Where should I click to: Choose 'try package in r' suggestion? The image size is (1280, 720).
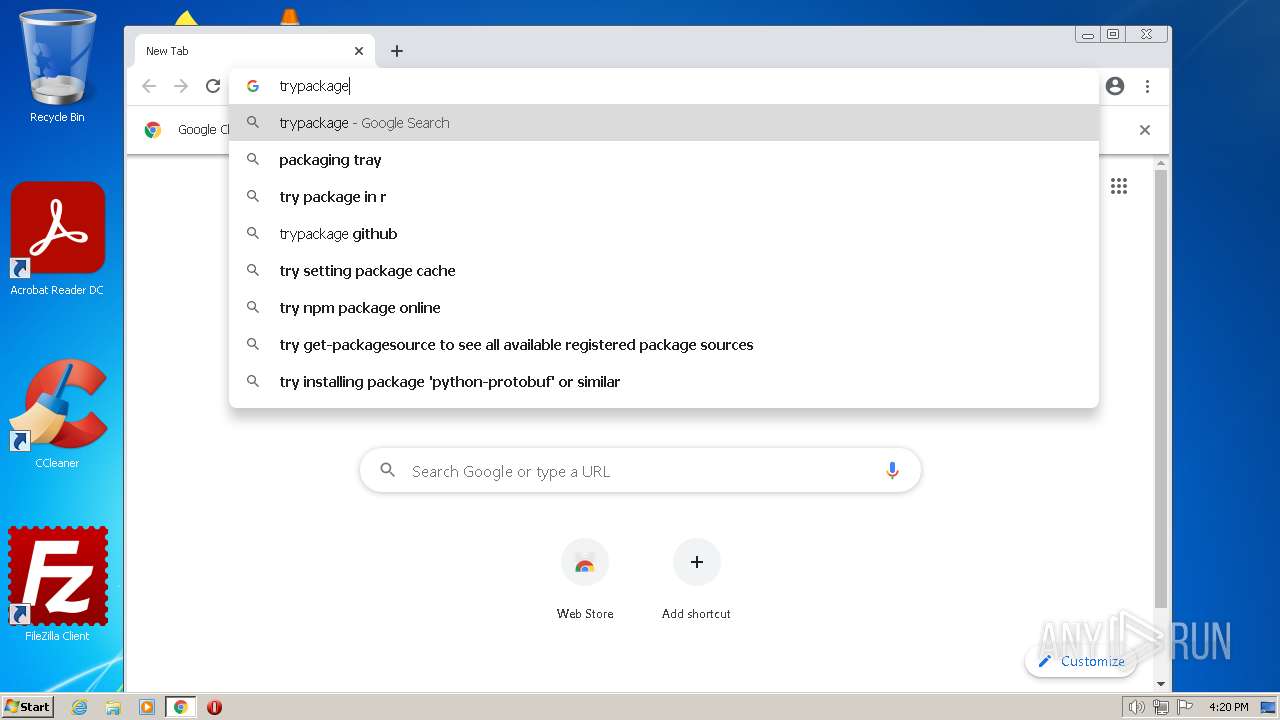point(664,197)
